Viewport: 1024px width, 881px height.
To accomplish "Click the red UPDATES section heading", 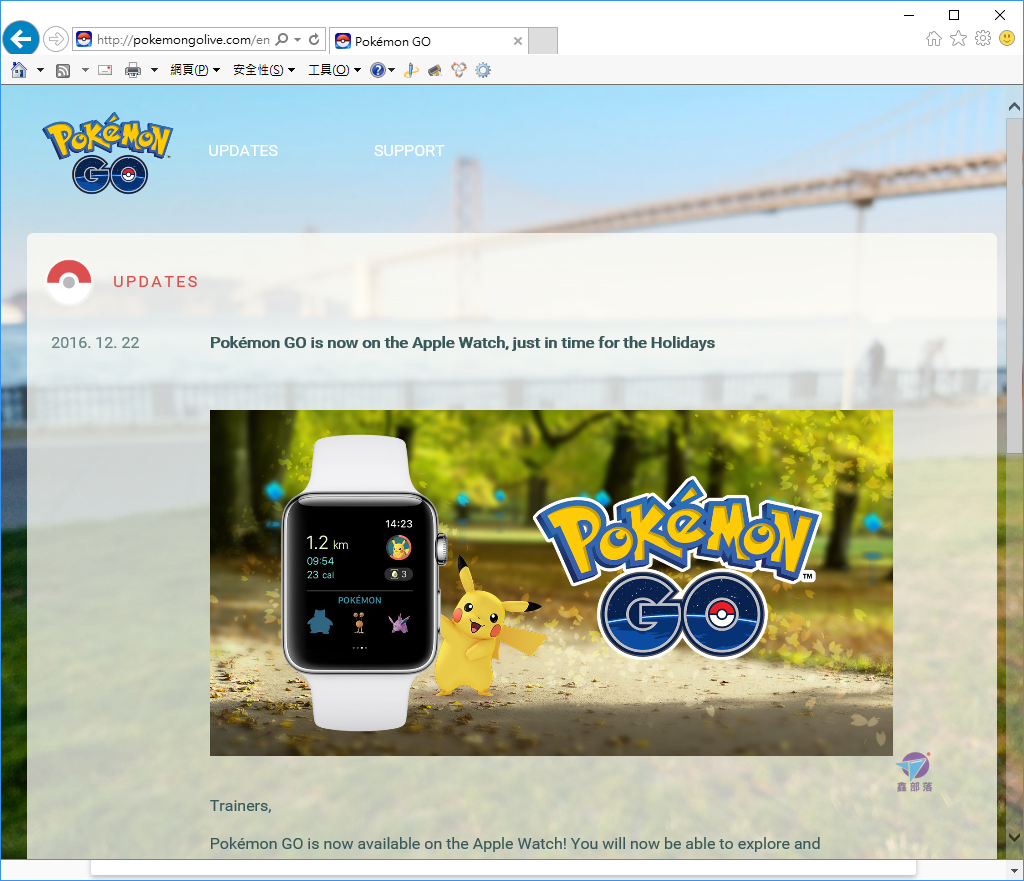I will [155, 281].
